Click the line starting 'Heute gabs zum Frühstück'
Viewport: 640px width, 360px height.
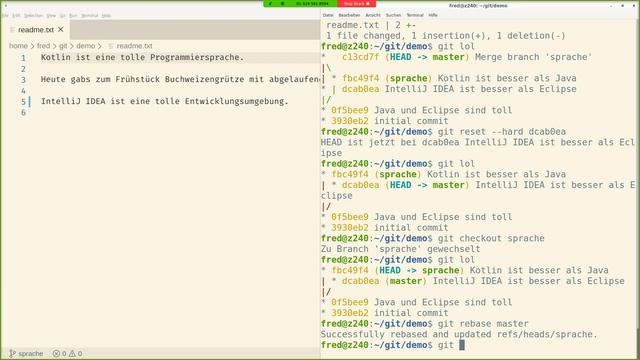180,80
